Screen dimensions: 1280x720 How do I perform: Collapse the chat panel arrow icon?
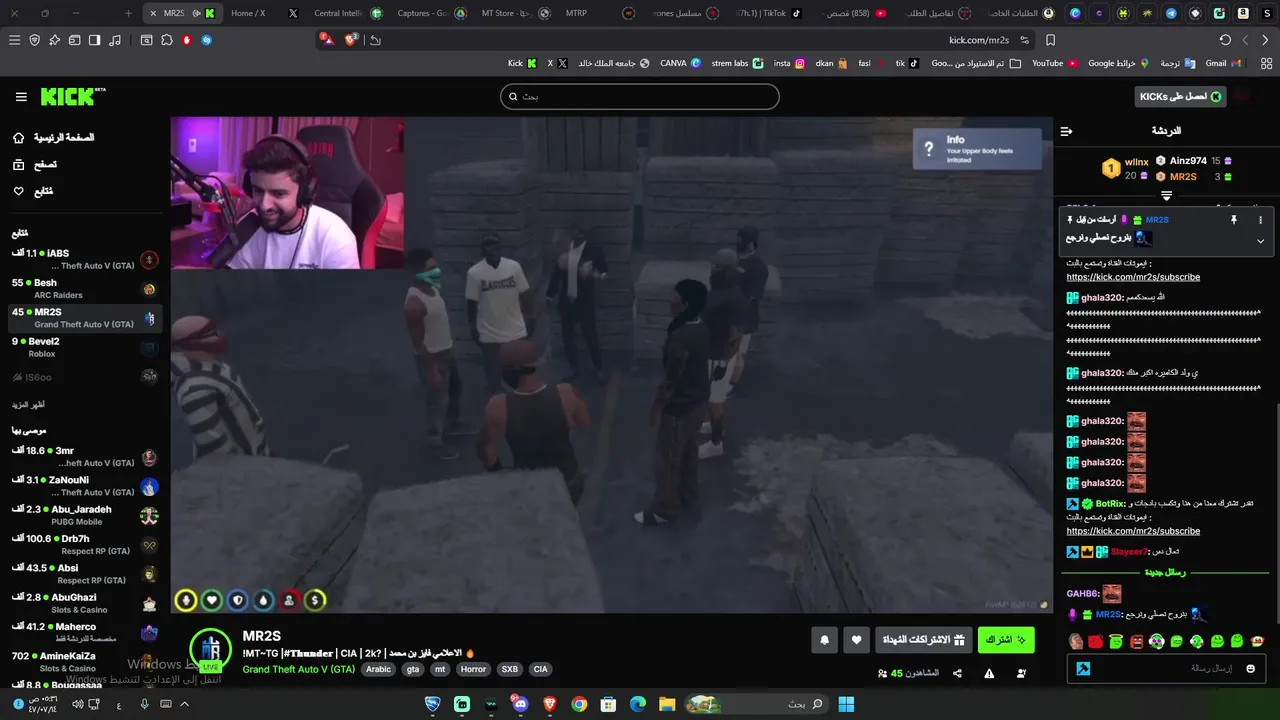[1066, 131]
